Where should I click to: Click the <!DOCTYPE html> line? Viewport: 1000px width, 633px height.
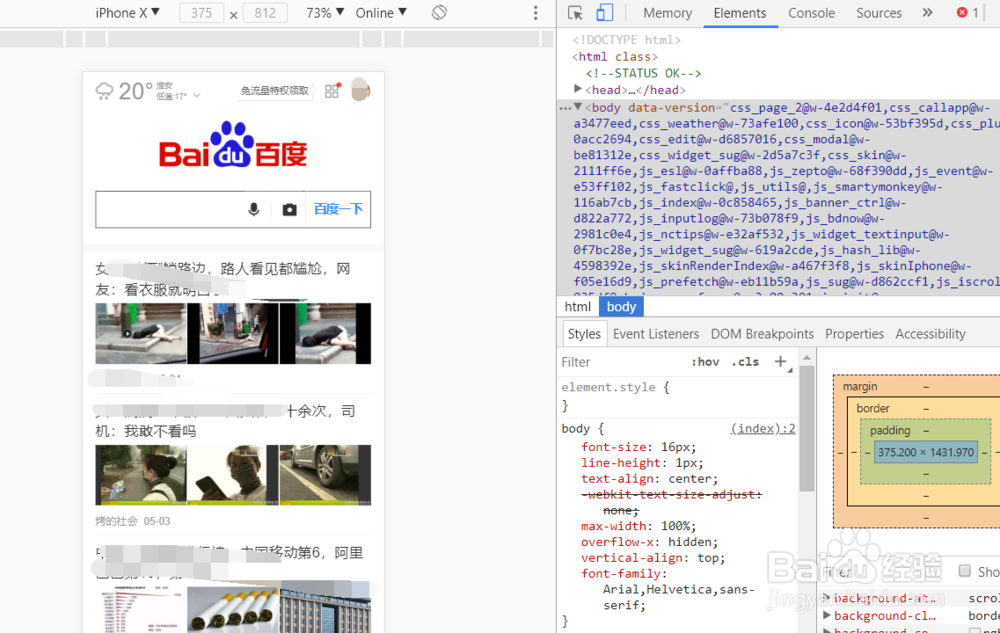[x=626, y=40]
